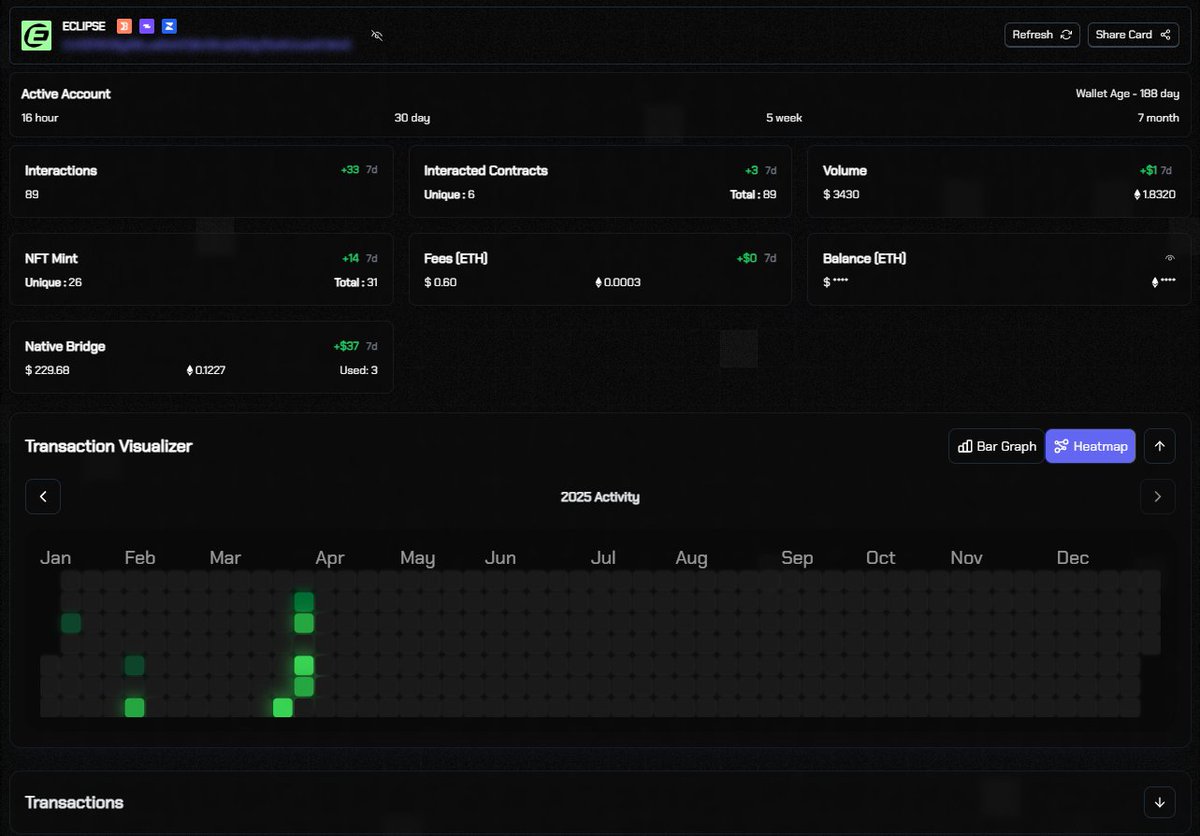Screen dimensions: 1200x836
Task: Click the Jan month label
Action: click(55, 557)
